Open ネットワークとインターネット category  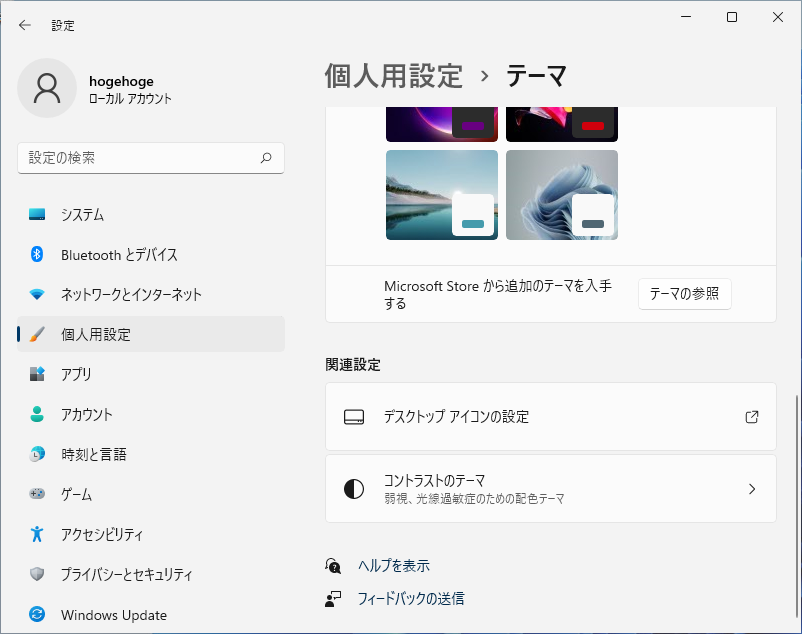(151, 295)
